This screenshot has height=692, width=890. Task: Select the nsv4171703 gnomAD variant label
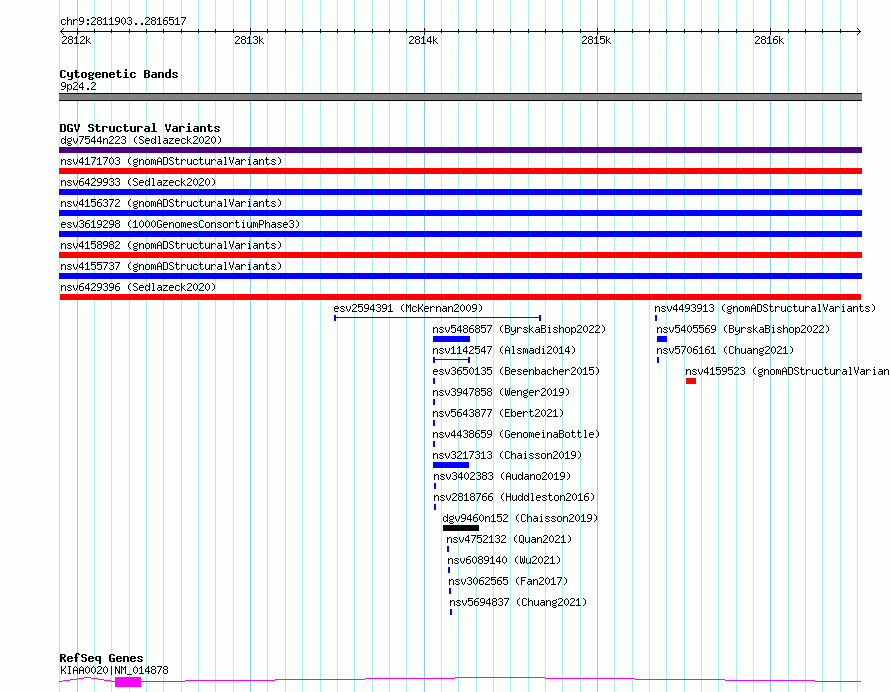point(171,161)
